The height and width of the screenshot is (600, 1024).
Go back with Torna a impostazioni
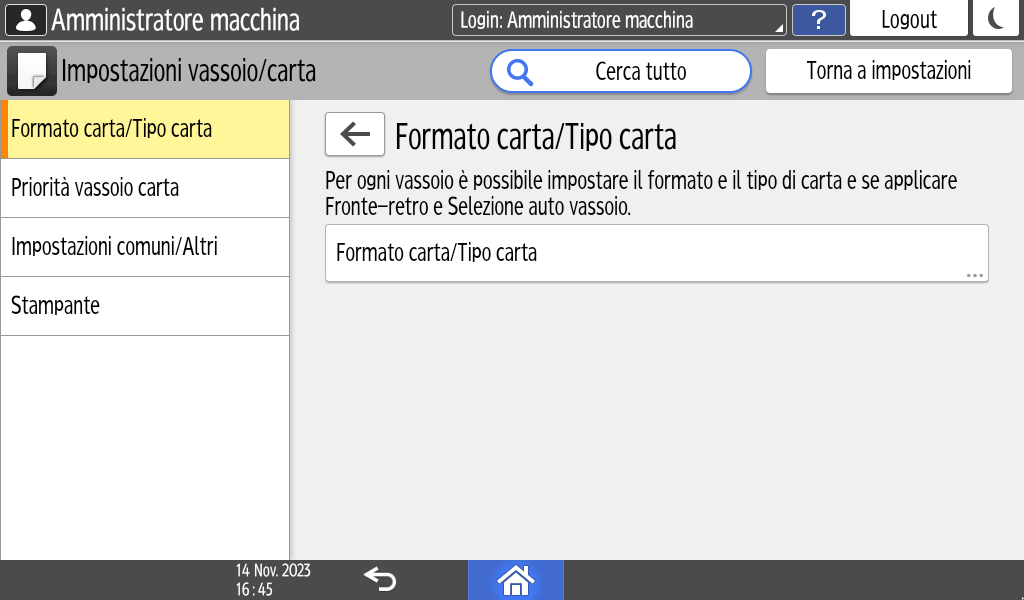pyautogui.click(x=888, y=71)
